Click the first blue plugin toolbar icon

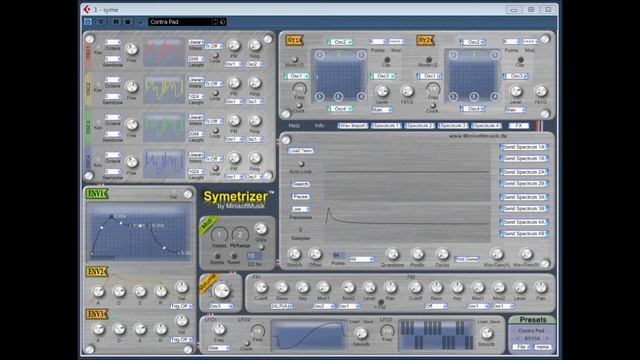pos(88,22)
